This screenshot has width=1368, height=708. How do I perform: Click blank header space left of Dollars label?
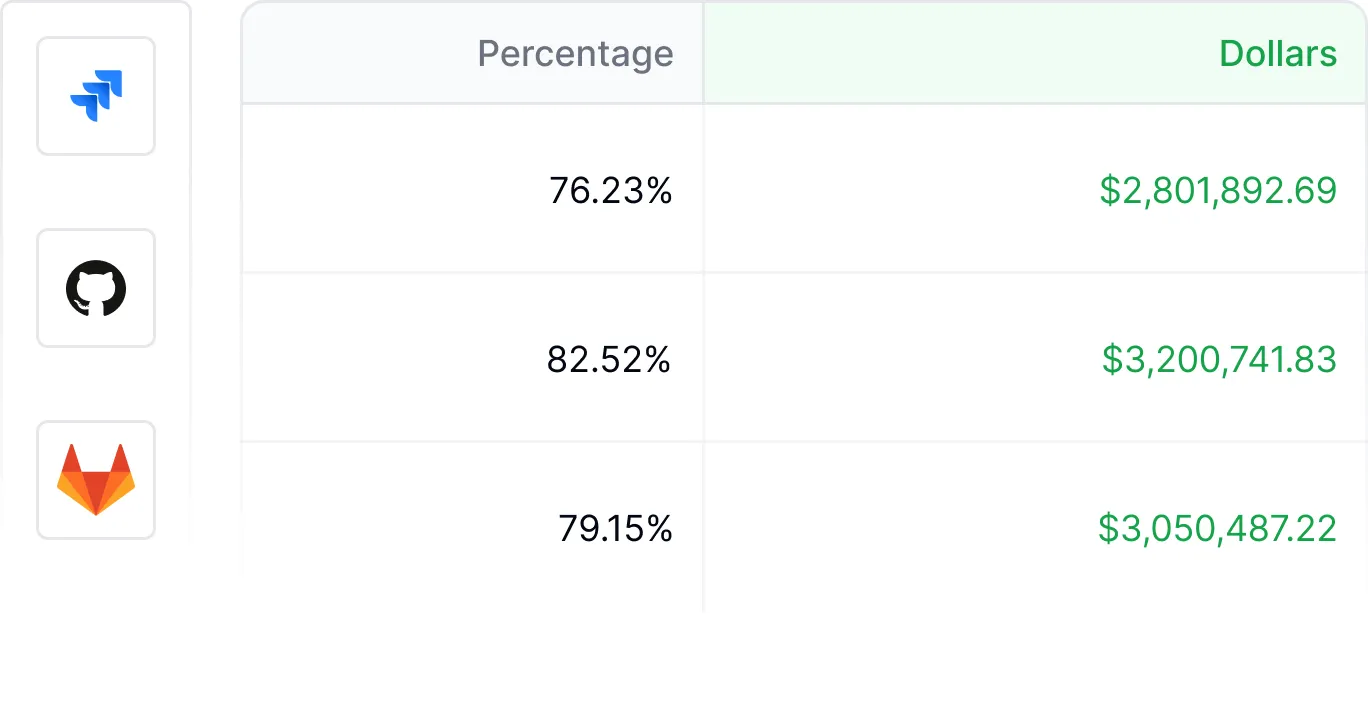pyautogui.click(x=950, y=53)
